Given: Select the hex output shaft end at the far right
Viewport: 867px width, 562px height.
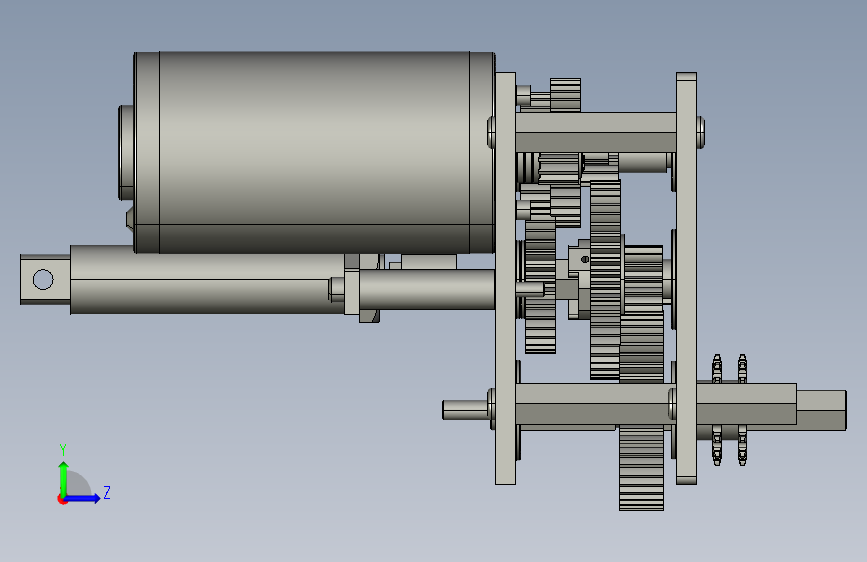Looking at the screenshot, I should pyautogui.click(x=821, y=410).
